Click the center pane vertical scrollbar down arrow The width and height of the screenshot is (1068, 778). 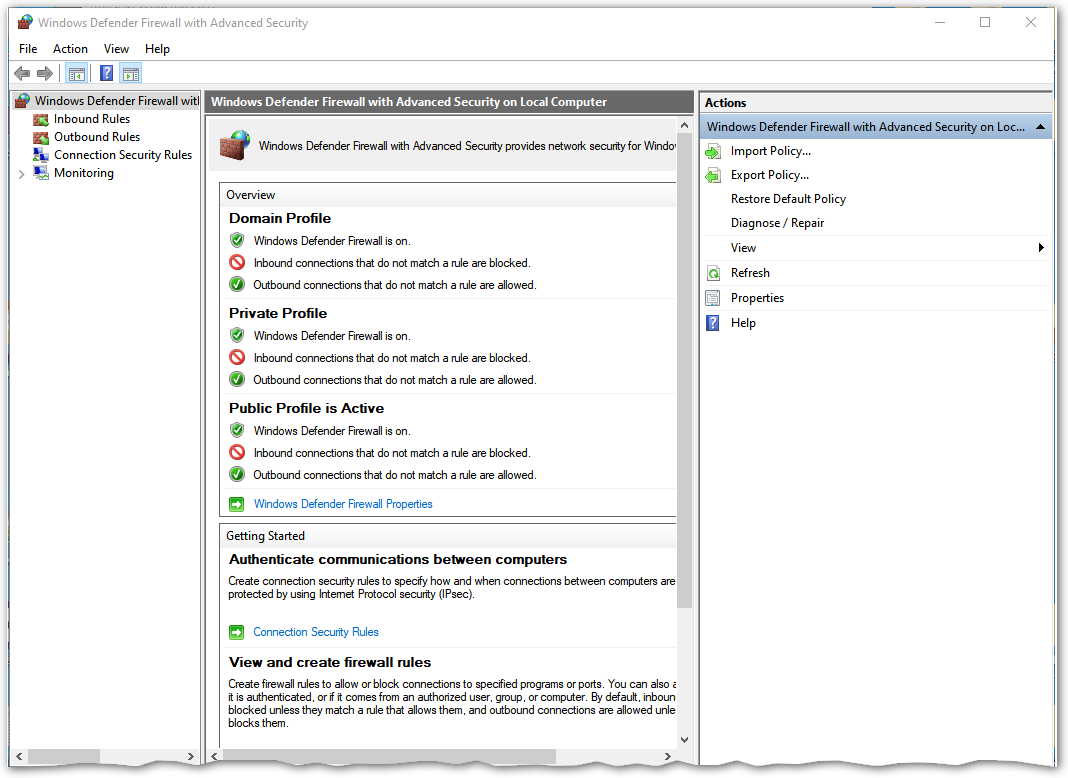685,740
